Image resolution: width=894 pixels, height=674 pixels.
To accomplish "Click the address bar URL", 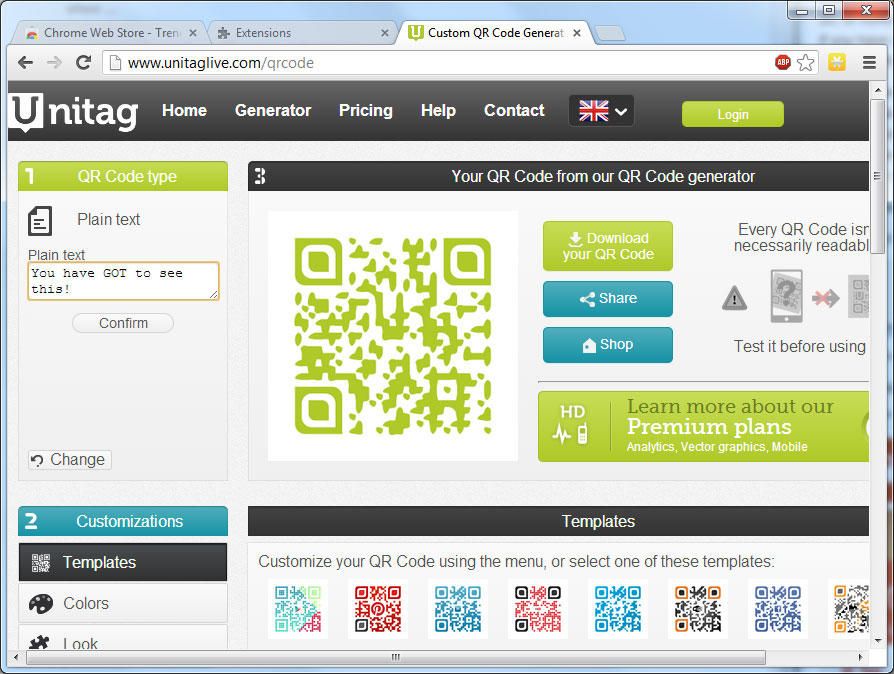I will point(221,63).
